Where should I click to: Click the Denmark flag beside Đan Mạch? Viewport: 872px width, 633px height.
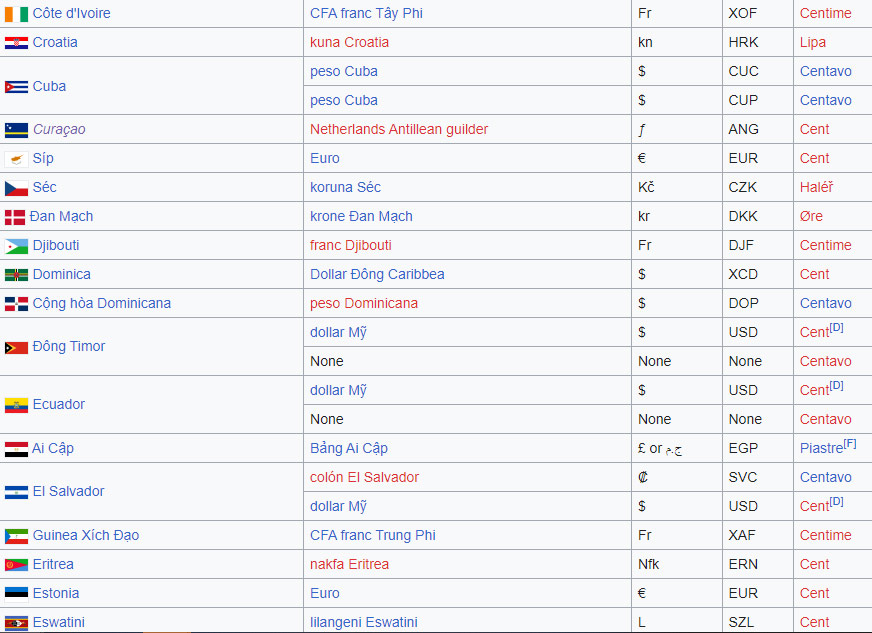click(15, 217)
